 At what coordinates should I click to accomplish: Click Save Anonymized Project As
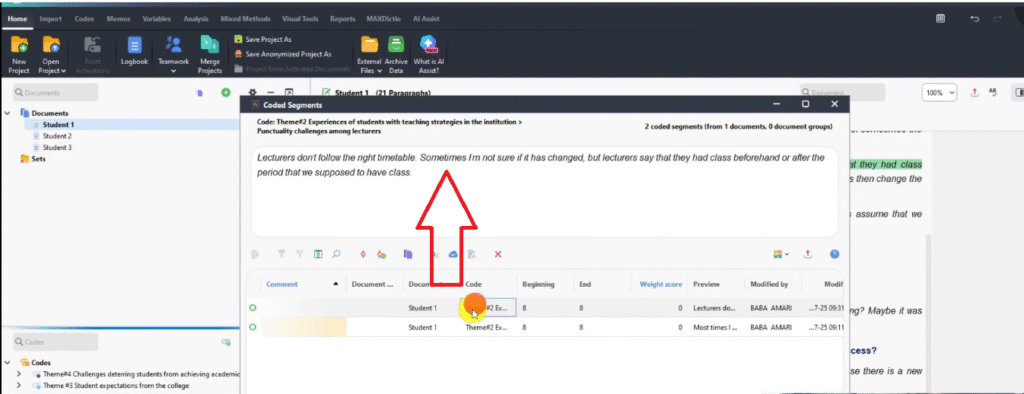pos(283,54)
